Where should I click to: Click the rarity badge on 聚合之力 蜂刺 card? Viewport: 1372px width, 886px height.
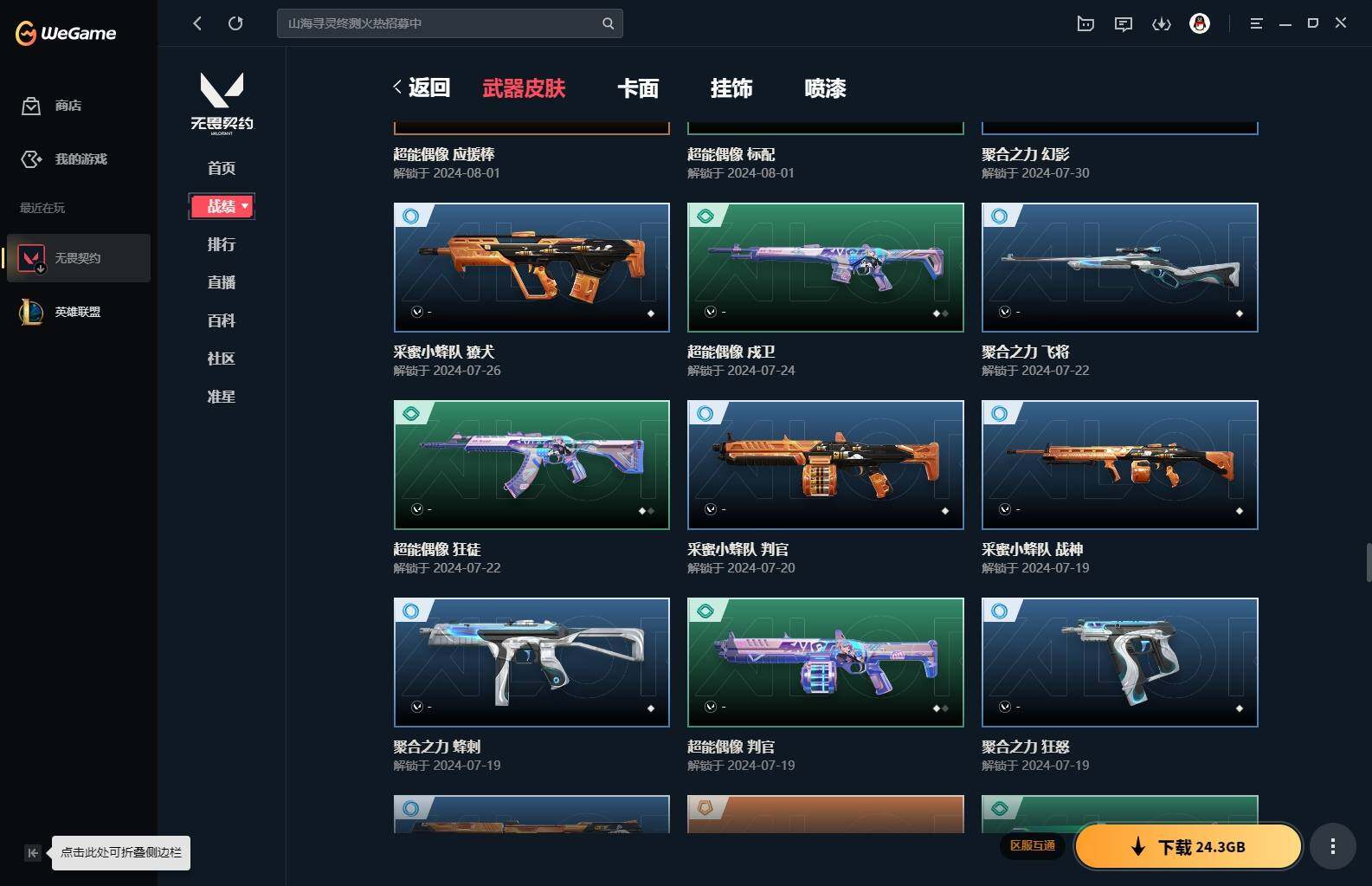[x=411, y=611]
